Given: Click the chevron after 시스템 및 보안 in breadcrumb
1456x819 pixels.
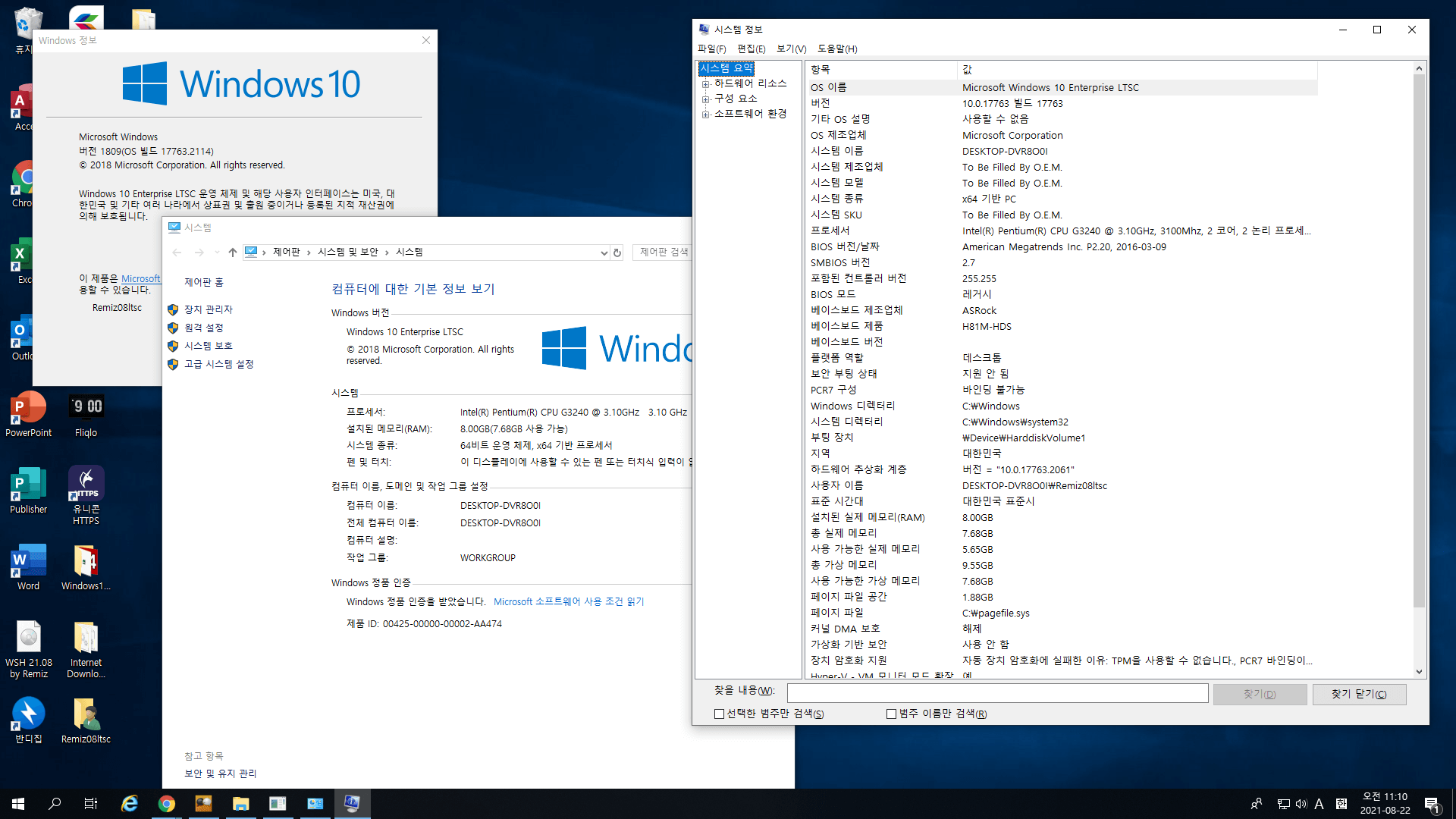Looking at the screenshot, I should pos(387,253).
